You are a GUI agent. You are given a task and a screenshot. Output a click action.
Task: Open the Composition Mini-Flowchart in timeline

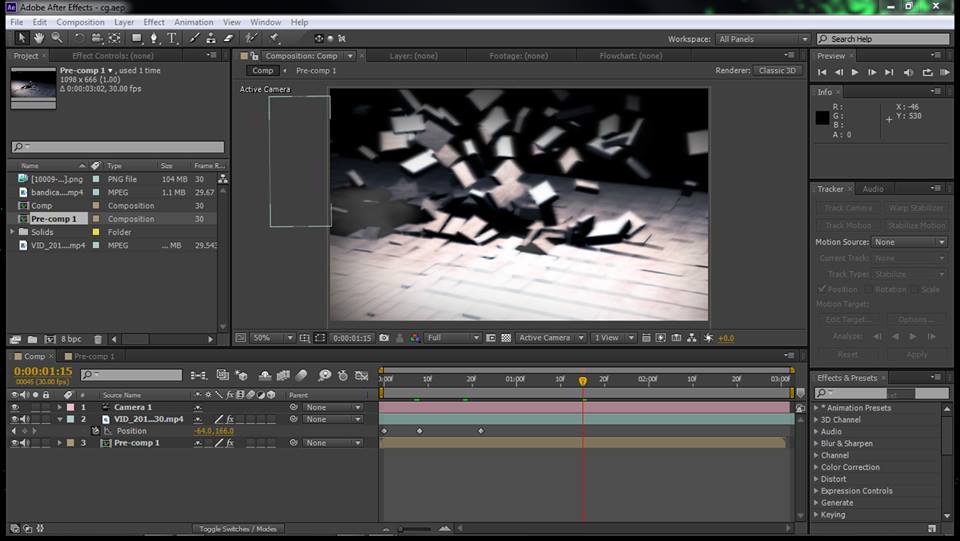click(x=198, y=375)
